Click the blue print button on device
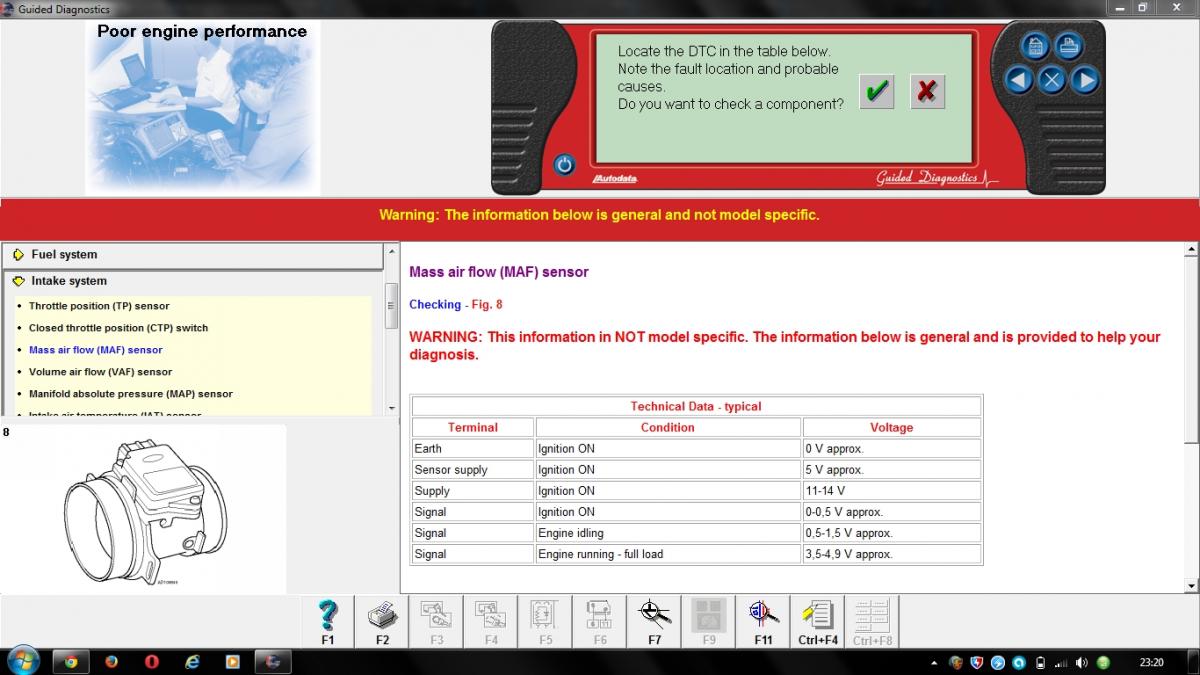Viewport: 1200px width, 675px height. [1068, 47]
